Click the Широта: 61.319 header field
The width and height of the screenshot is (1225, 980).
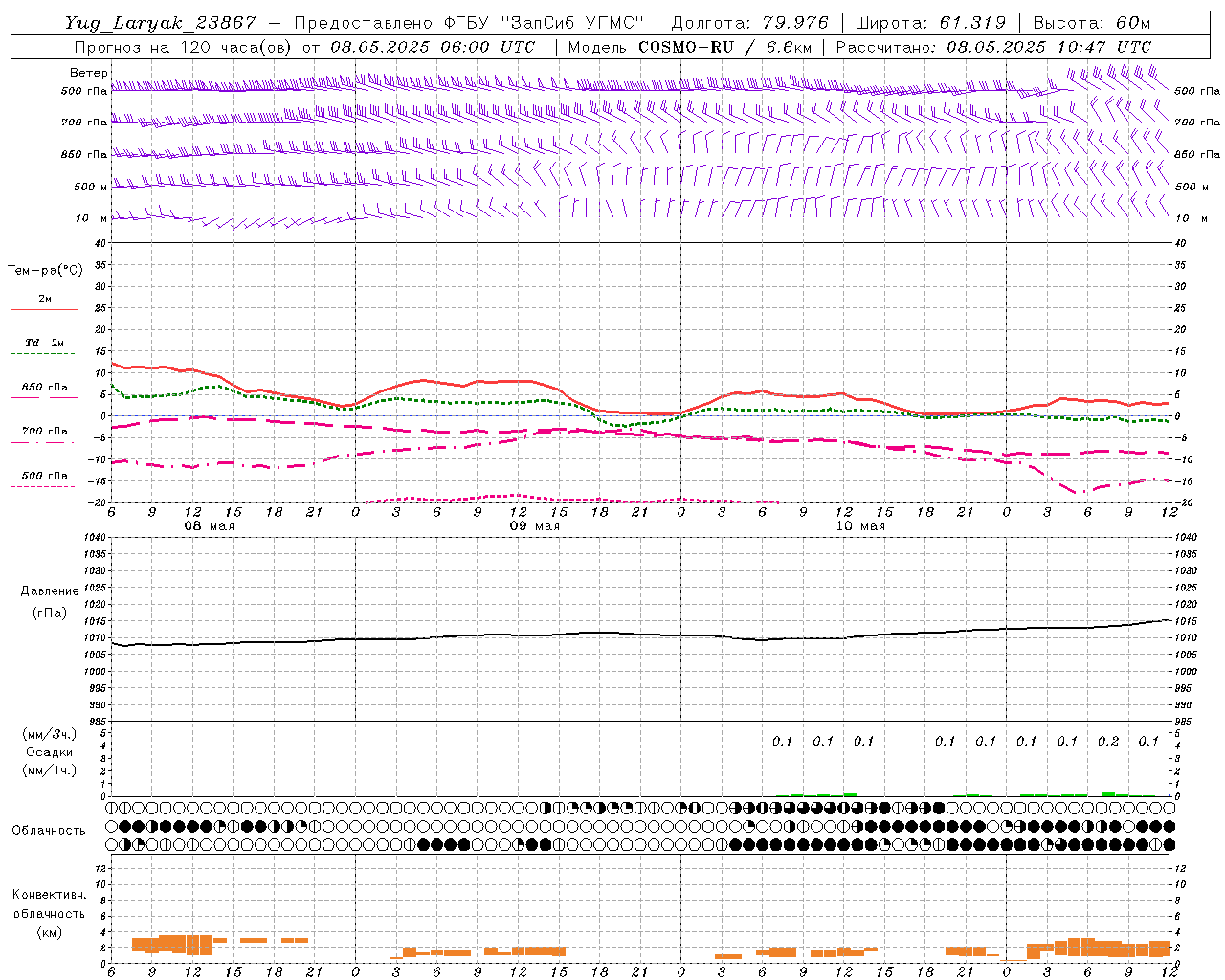[930, 23]
